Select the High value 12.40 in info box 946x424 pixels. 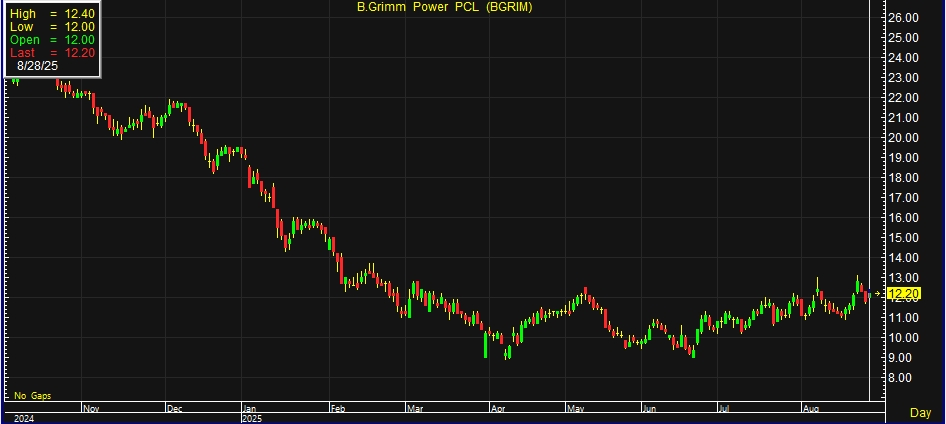(x=80, y=14)
